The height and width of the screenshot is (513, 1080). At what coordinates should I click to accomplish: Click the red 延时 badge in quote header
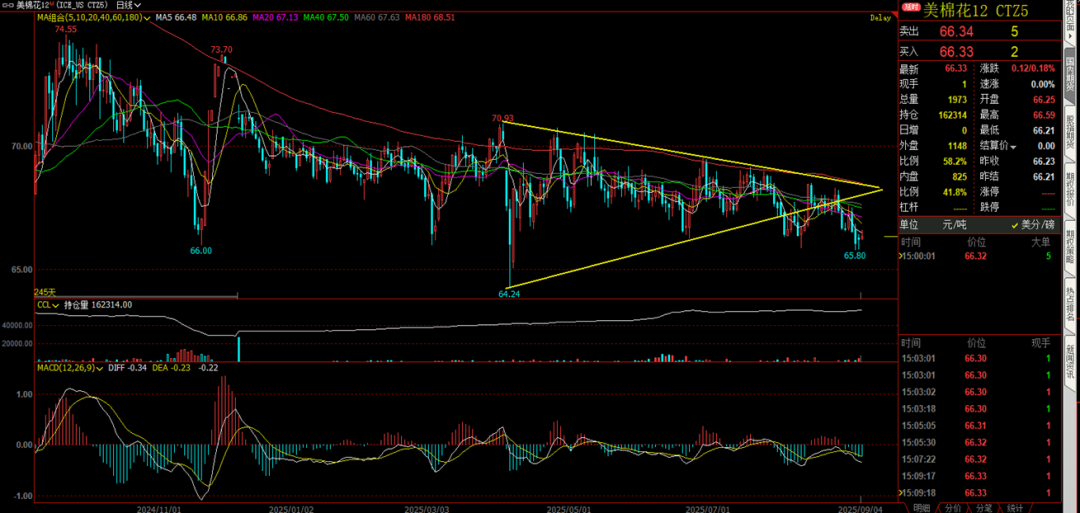pos(911,7)
